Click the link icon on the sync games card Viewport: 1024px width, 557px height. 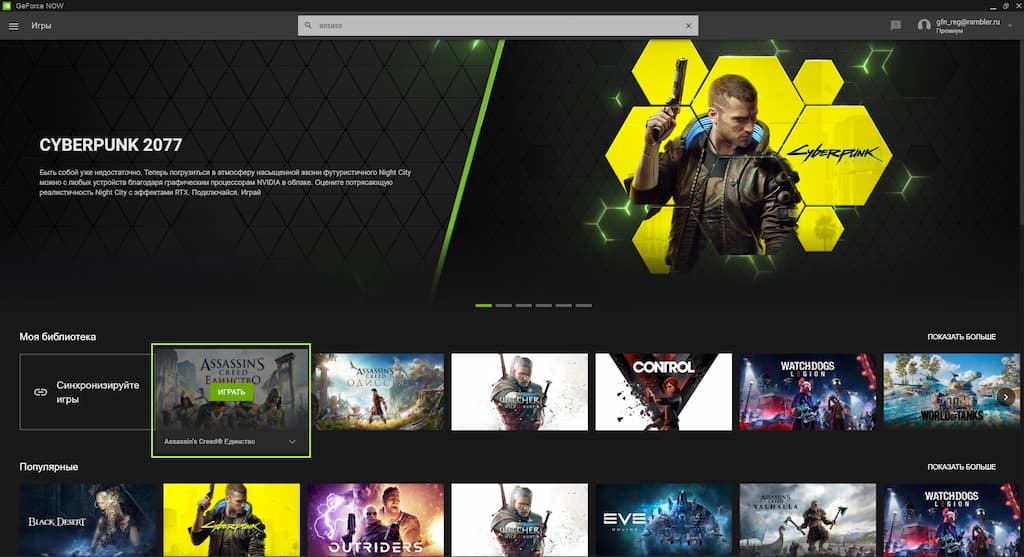[x=40, y=392]
